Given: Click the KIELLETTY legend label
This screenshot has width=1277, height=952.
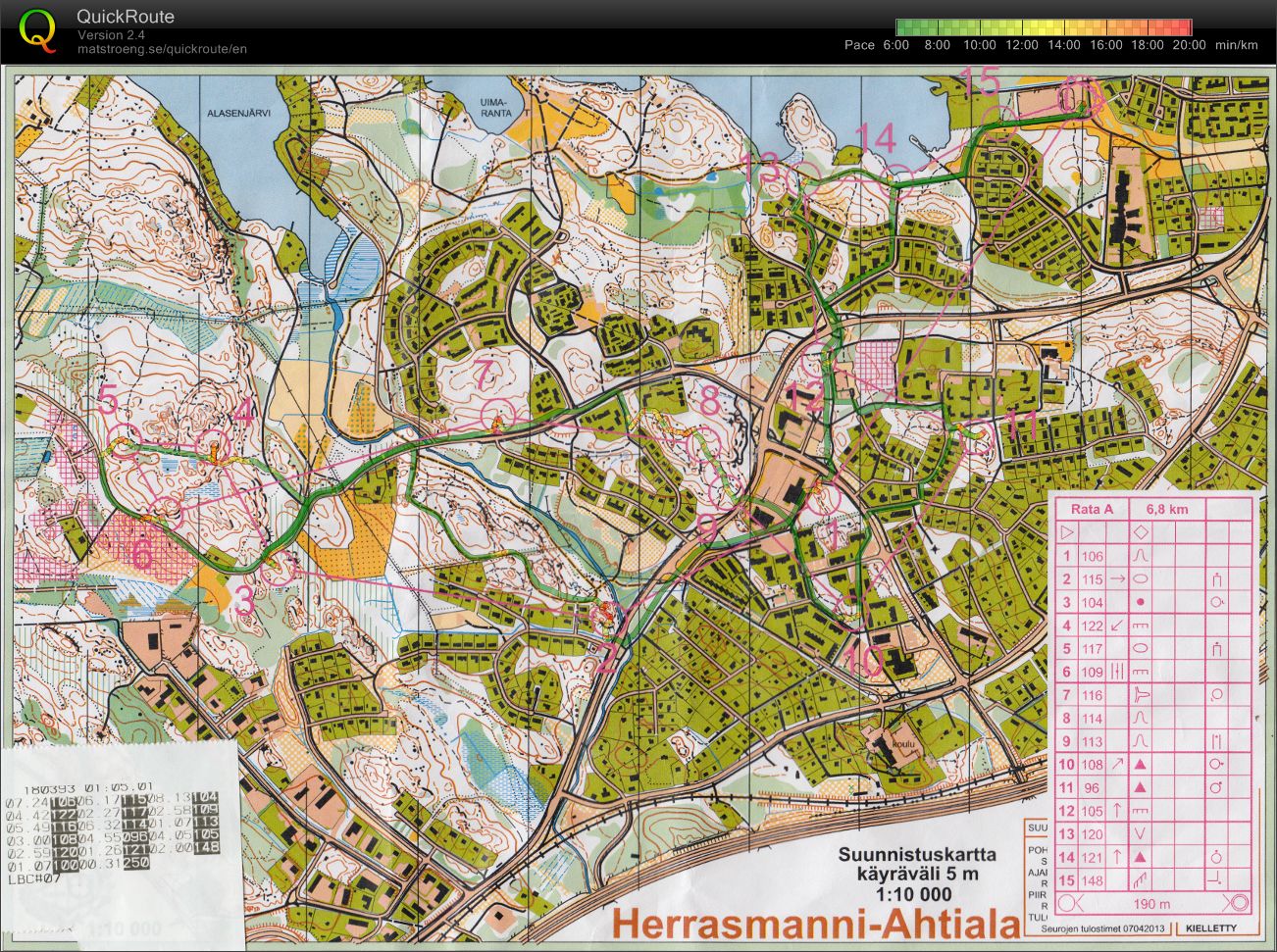Looking at the screenshot, I should point(1210,928).
